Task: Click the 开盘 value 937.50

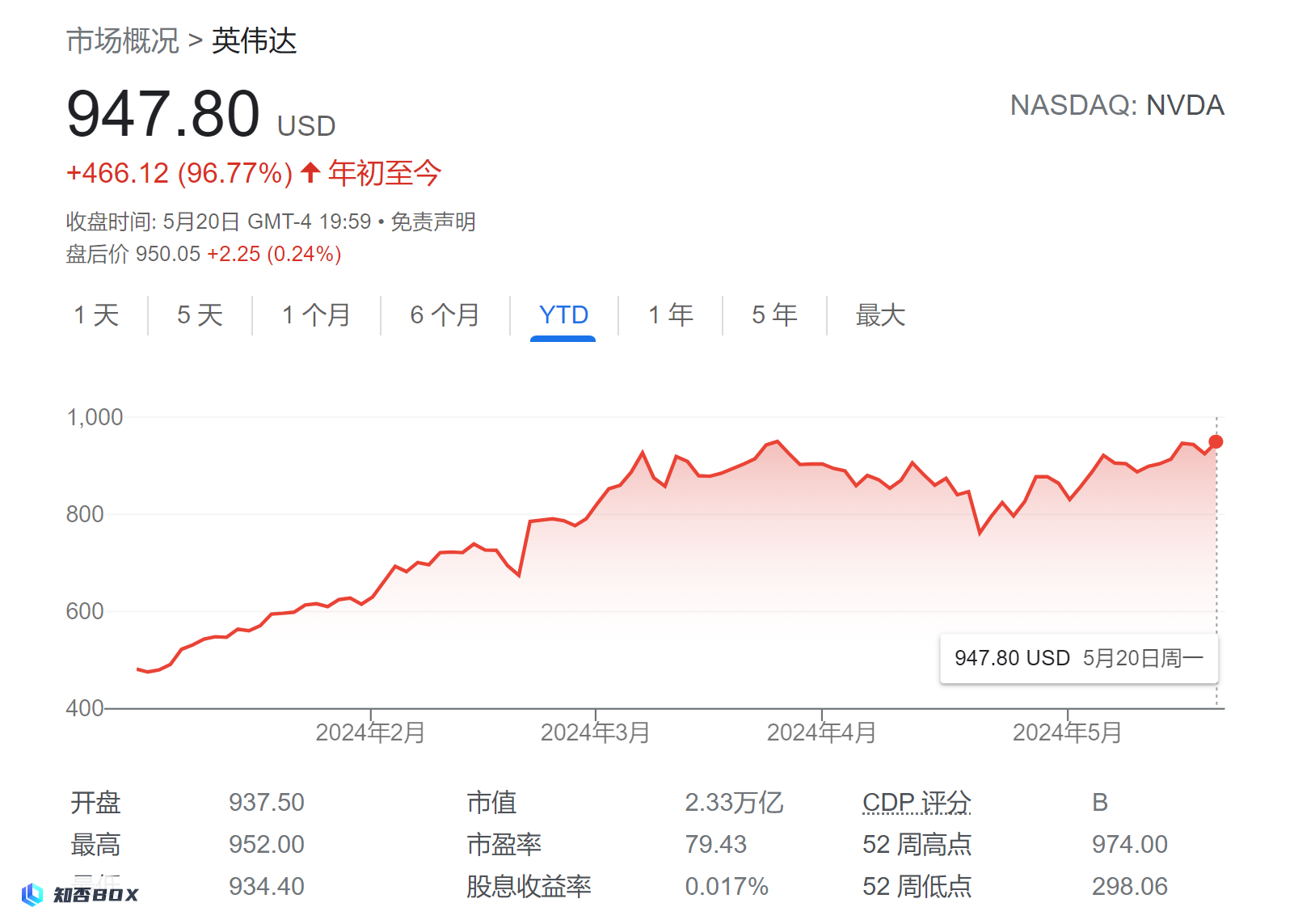Action: tap(267, 802)
